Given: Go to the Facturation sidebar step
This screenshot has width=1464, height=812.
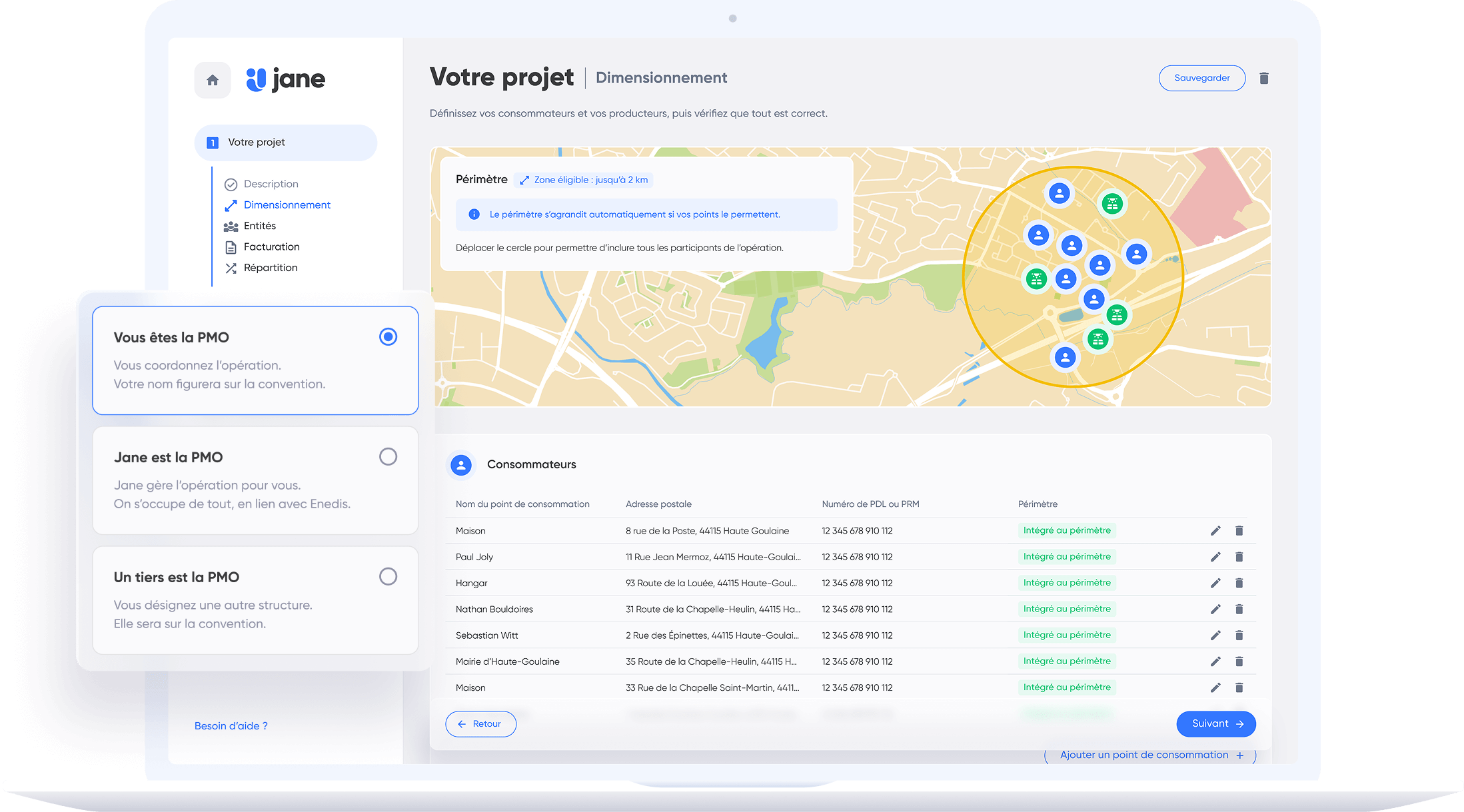Looking at the screenshot, I should point(271,247).
